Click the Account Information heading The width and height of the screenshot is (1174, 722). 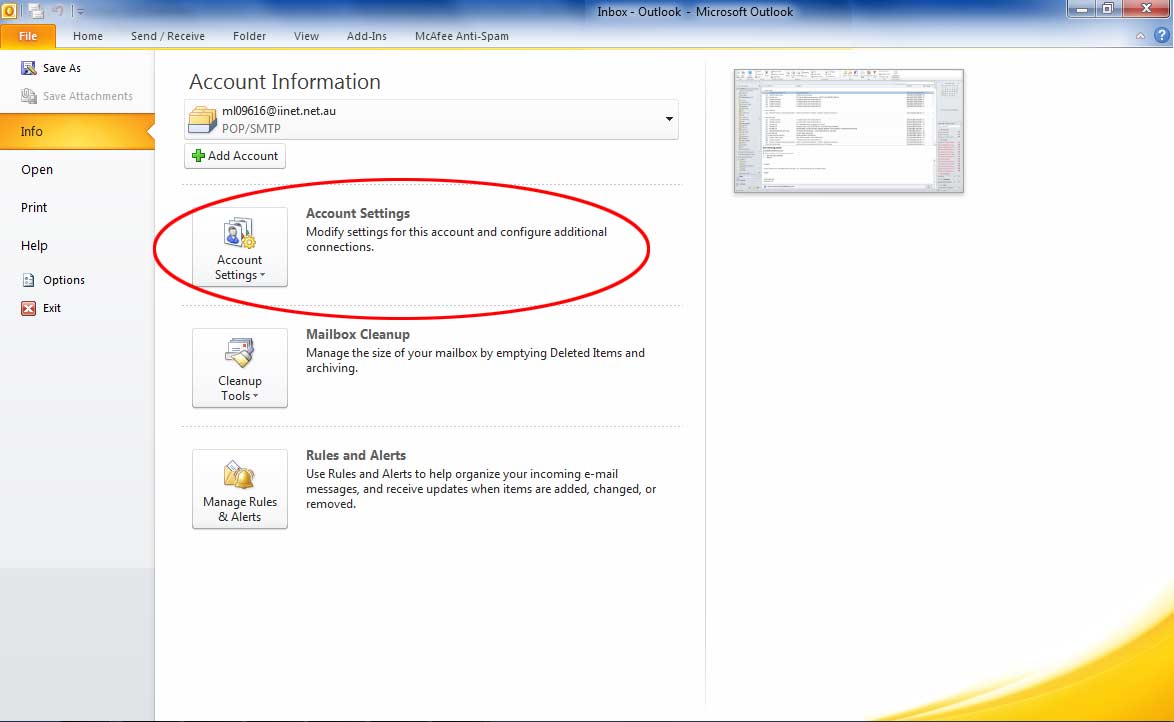(x=285, y=82)
